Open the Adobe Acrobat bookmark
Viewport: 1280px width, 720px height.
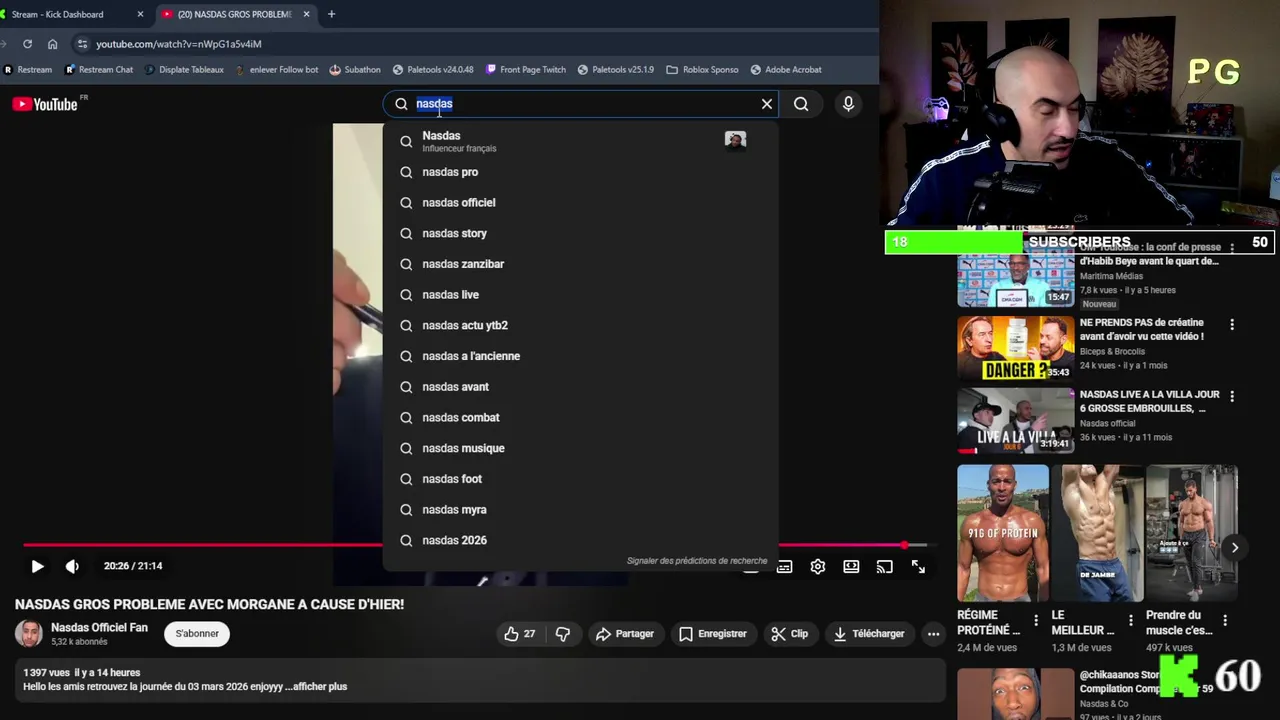(786, 70)
